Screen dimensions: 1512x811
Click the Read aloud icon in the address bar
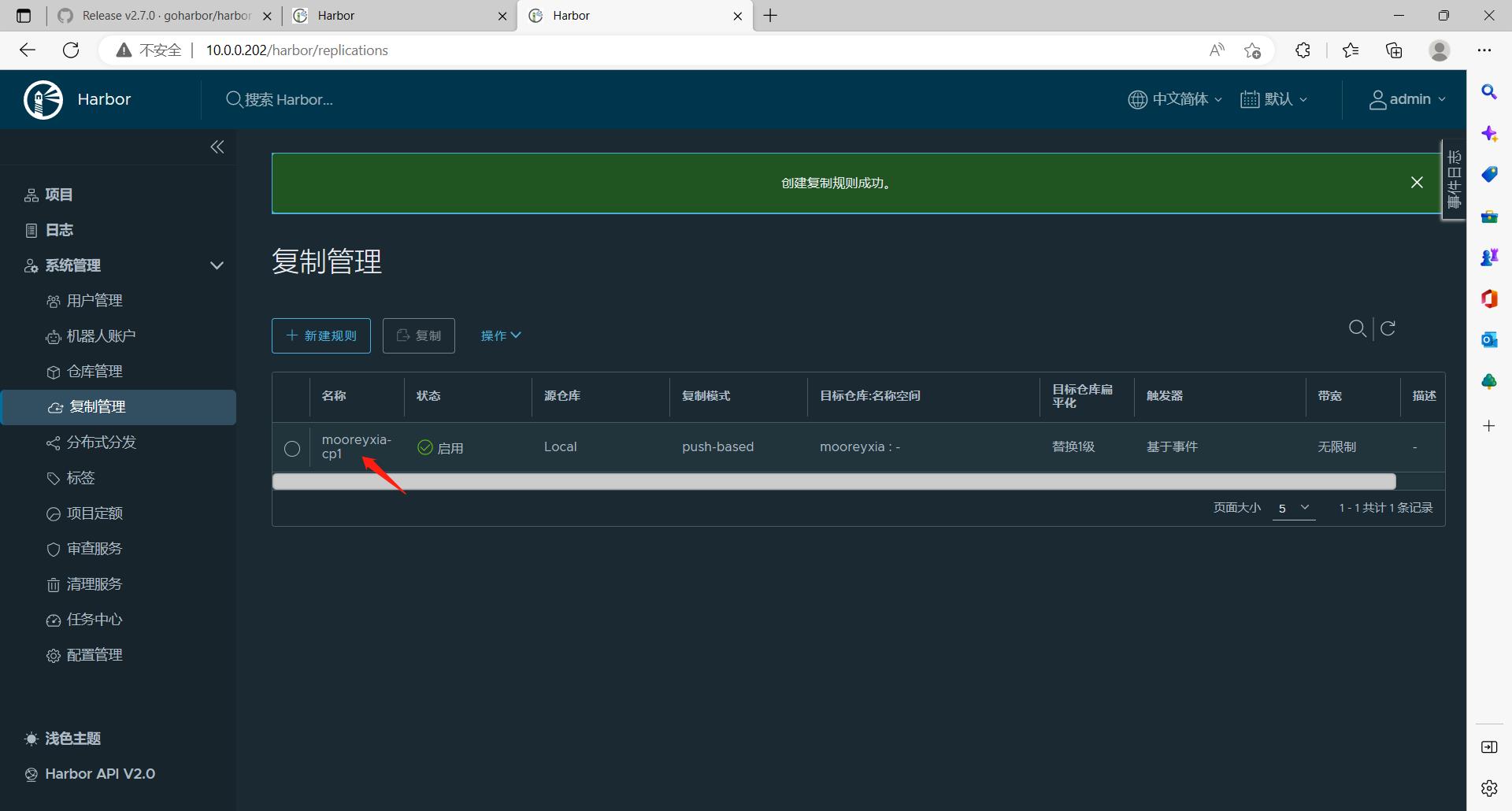(x=1217, y=50)
